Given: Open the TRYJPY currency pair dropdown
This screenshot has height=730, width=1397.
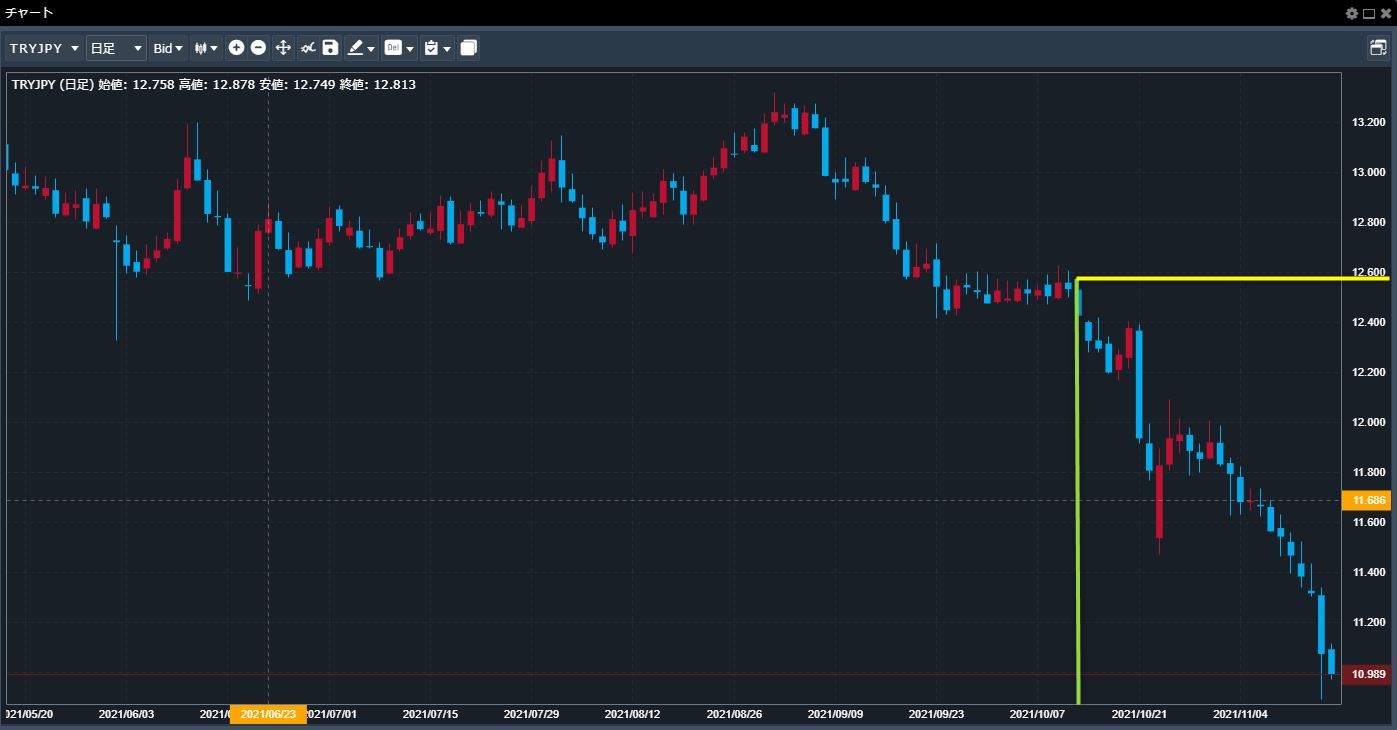Looking at the screenshot, I should click(44, 48).
